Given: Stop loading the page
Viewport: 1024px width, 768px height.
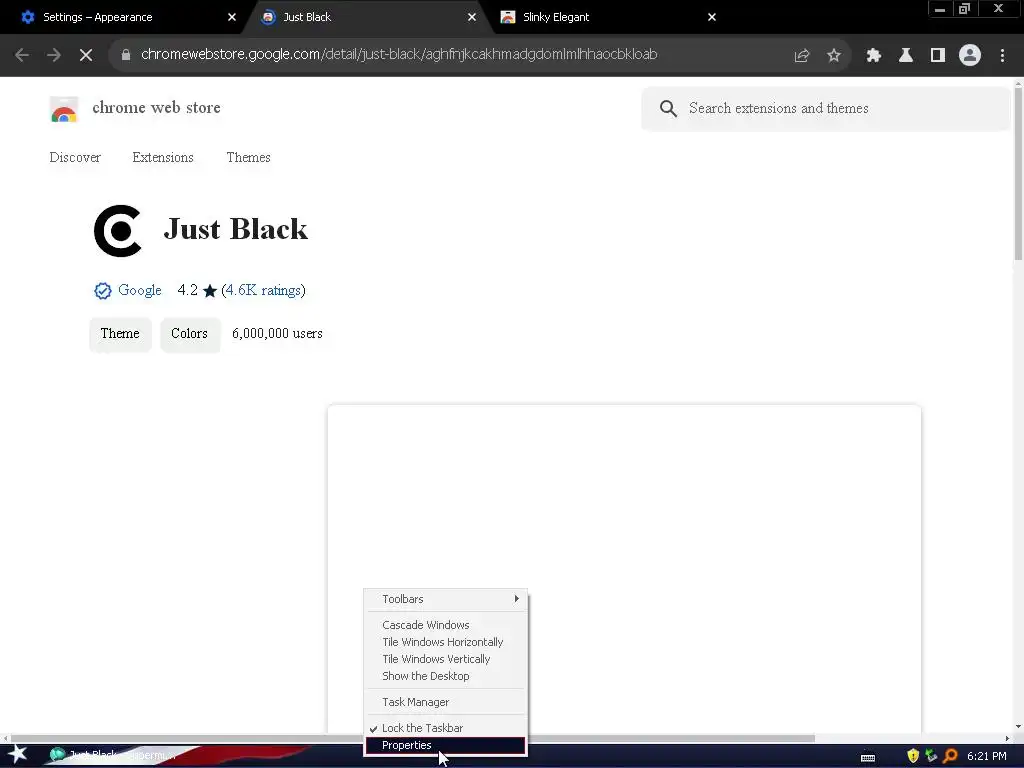Looking at the screenshot, I should 86,55.
